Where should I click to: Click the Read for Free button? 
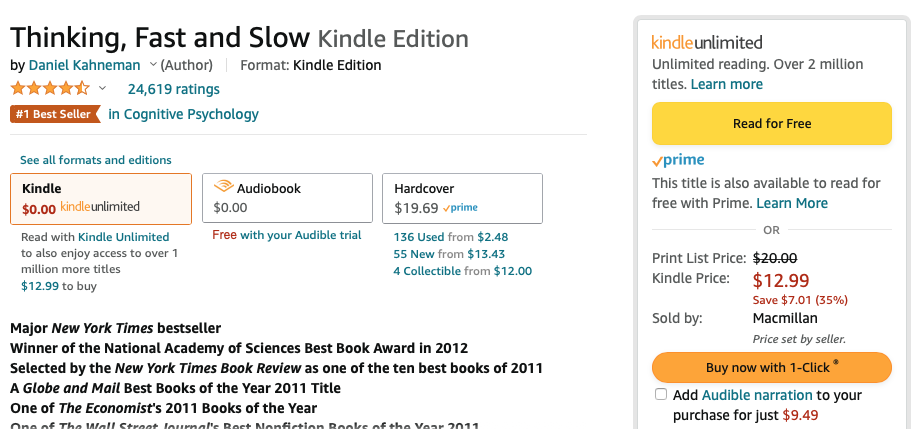click(772, 124)
